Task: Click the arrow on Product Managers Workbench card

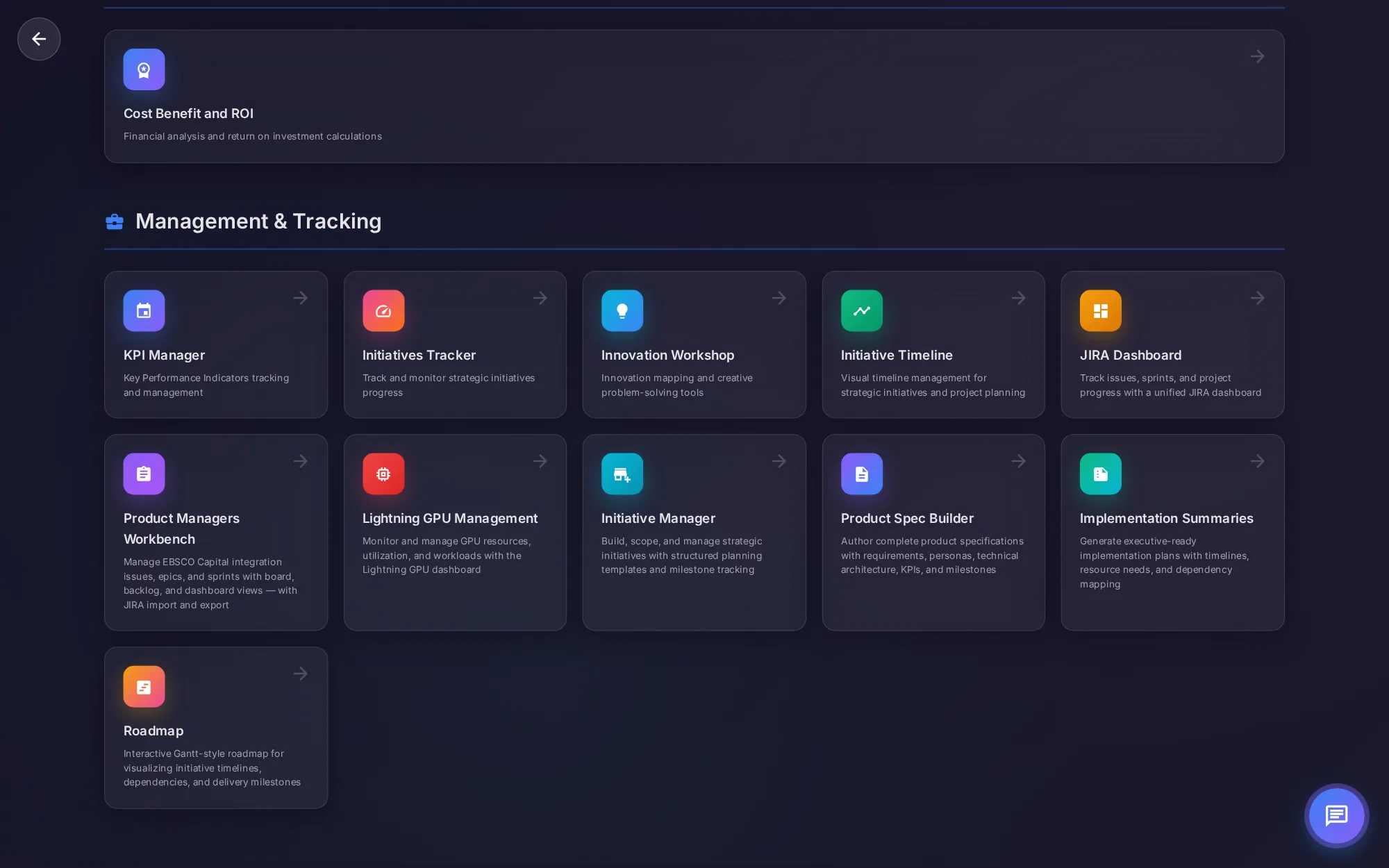Action: click(x=301, y=461)
